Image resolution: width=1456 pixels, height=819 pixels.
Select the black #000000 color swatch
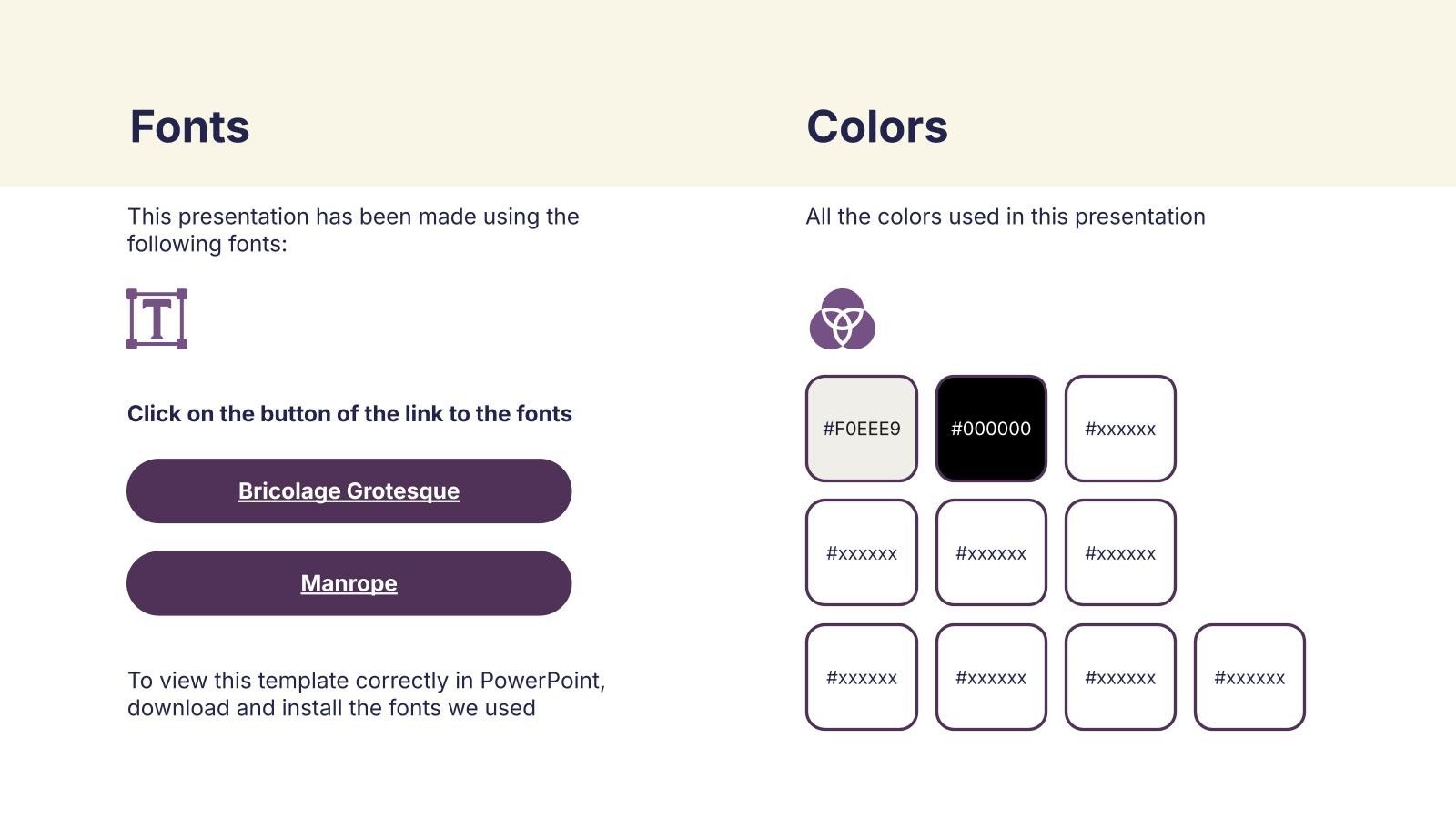click(x=991, y=429)
